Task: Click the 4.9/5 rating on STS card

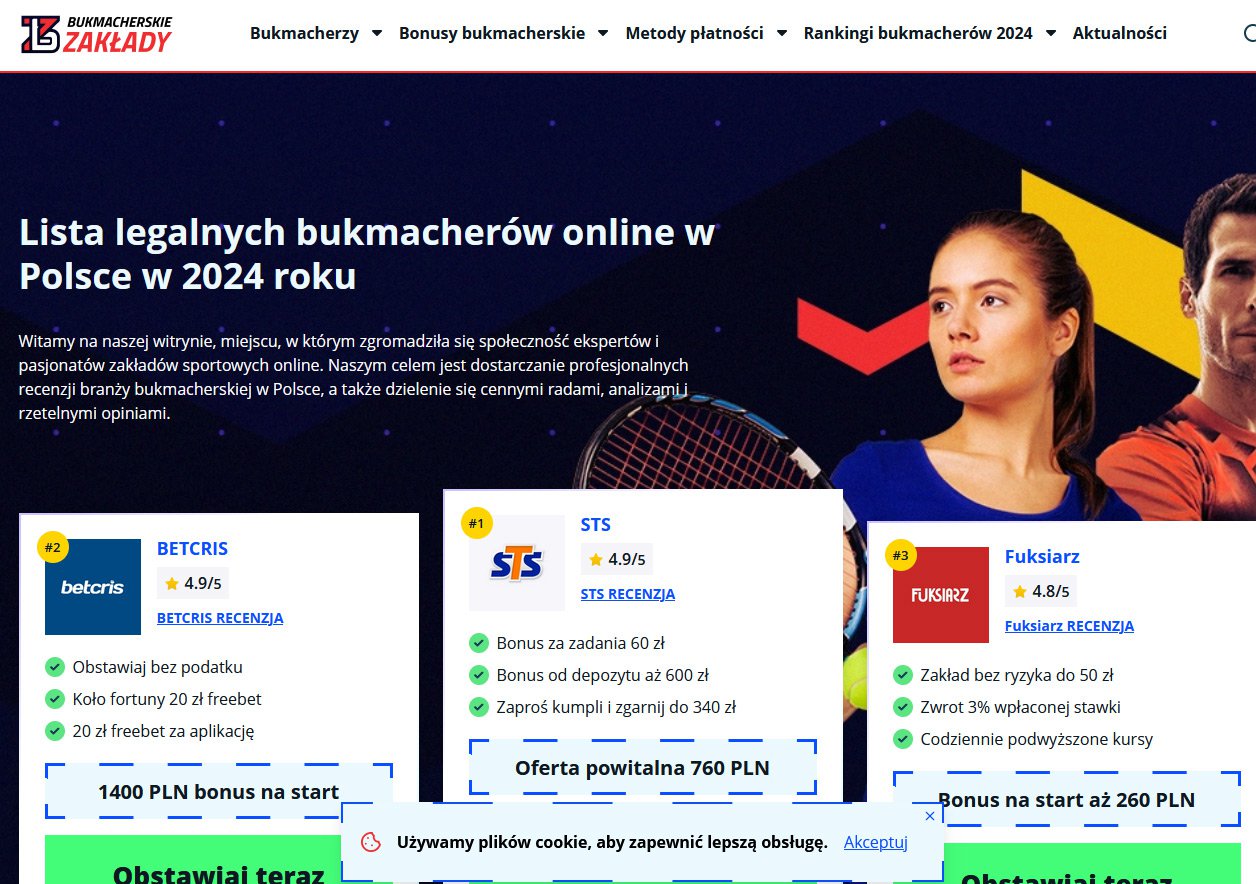Action: (x=617, y=559)
